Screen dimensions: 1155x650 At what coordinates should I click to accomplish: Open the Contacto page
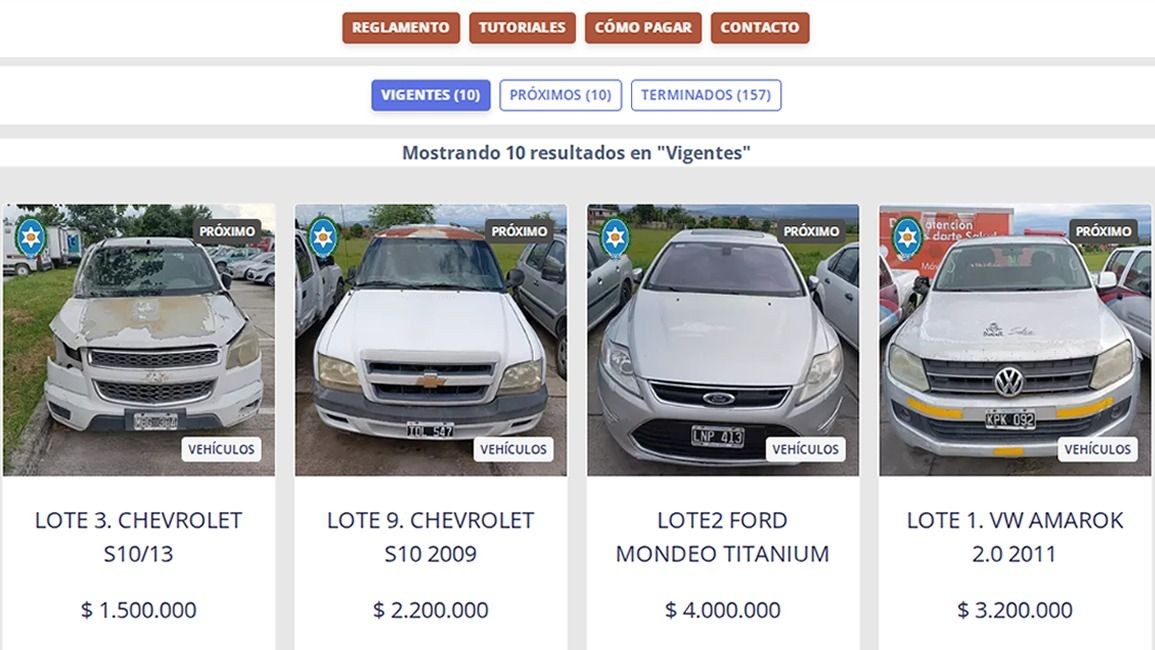pyautogui.click(x=759, y=28)
